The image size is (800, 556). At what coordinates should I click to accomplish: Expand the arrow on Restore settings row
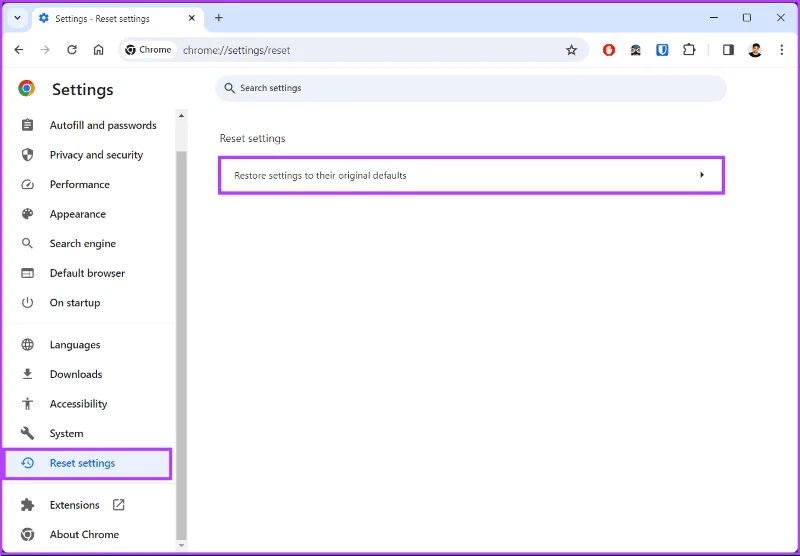pyautogui.click(x=702, y=175)
